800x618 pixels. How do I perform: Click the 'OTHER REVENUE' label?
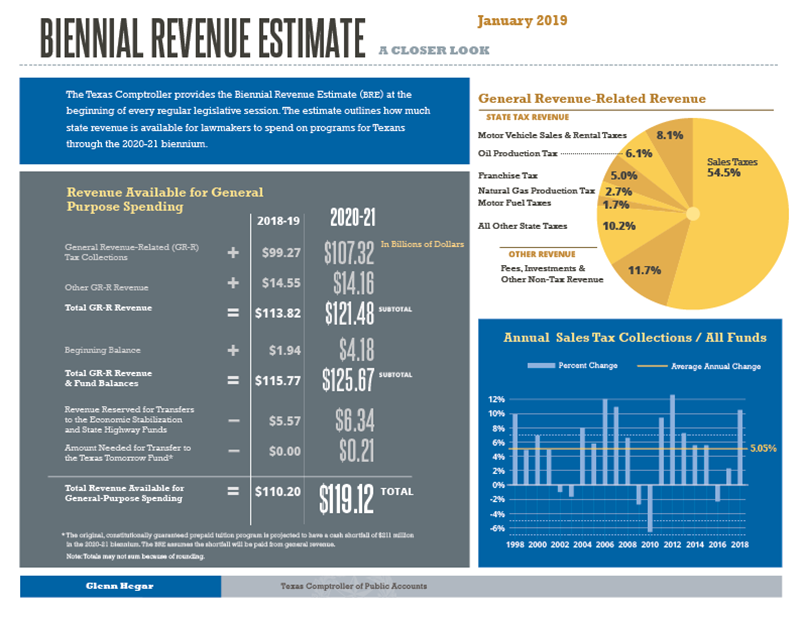tap(542, 254)
